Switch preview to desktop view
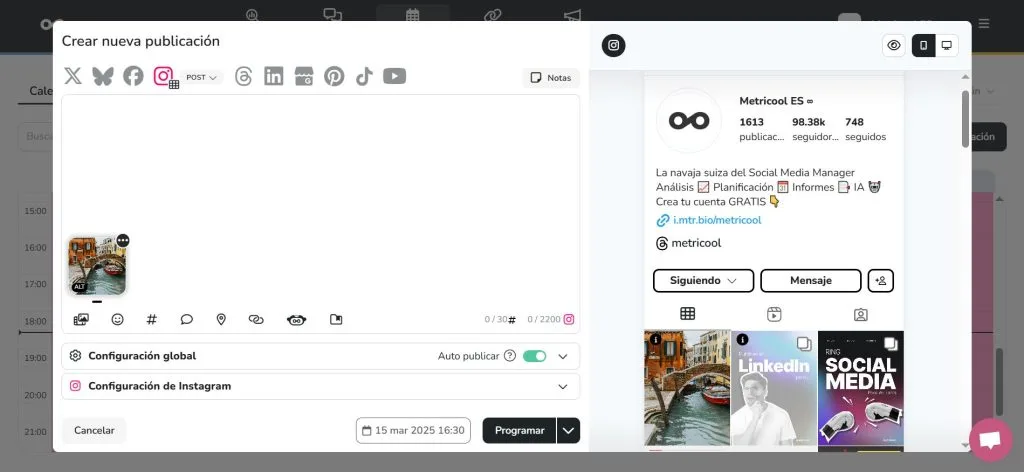The height and width of the screenshot is (472, 1024). coord(946,45)
